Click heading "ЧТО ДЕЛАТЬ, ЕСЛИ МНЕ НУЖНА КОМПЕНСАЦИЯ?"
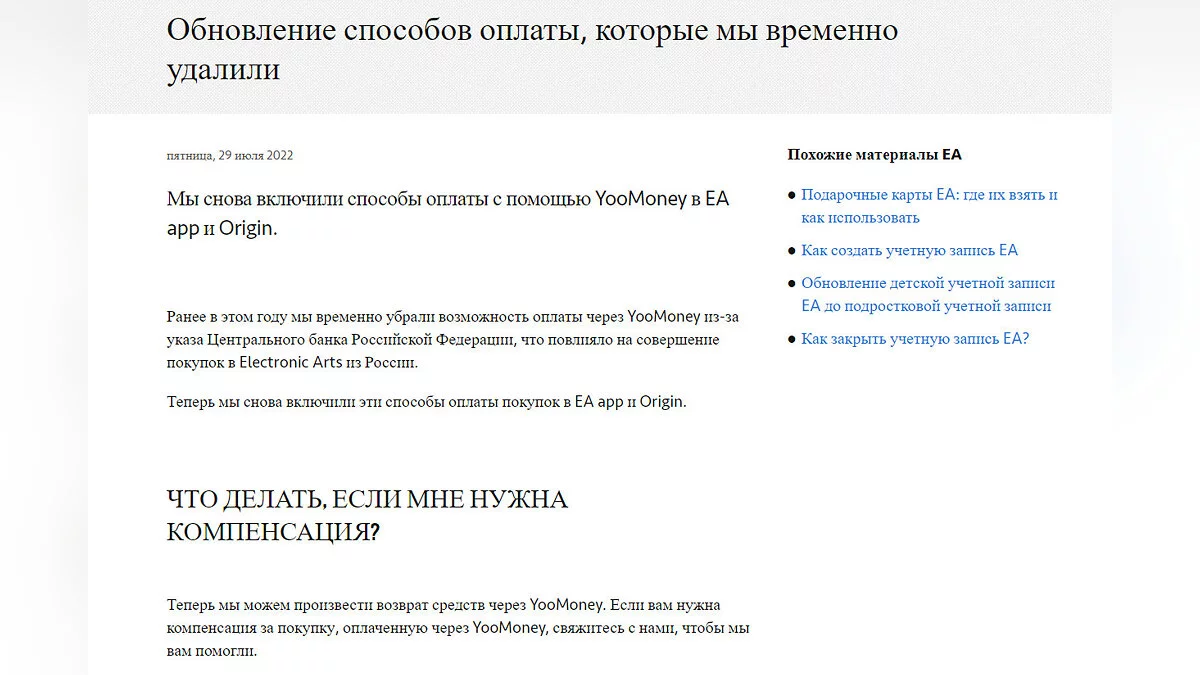The width and height of the screenshot is (1200, 675). tap(367, 515)
